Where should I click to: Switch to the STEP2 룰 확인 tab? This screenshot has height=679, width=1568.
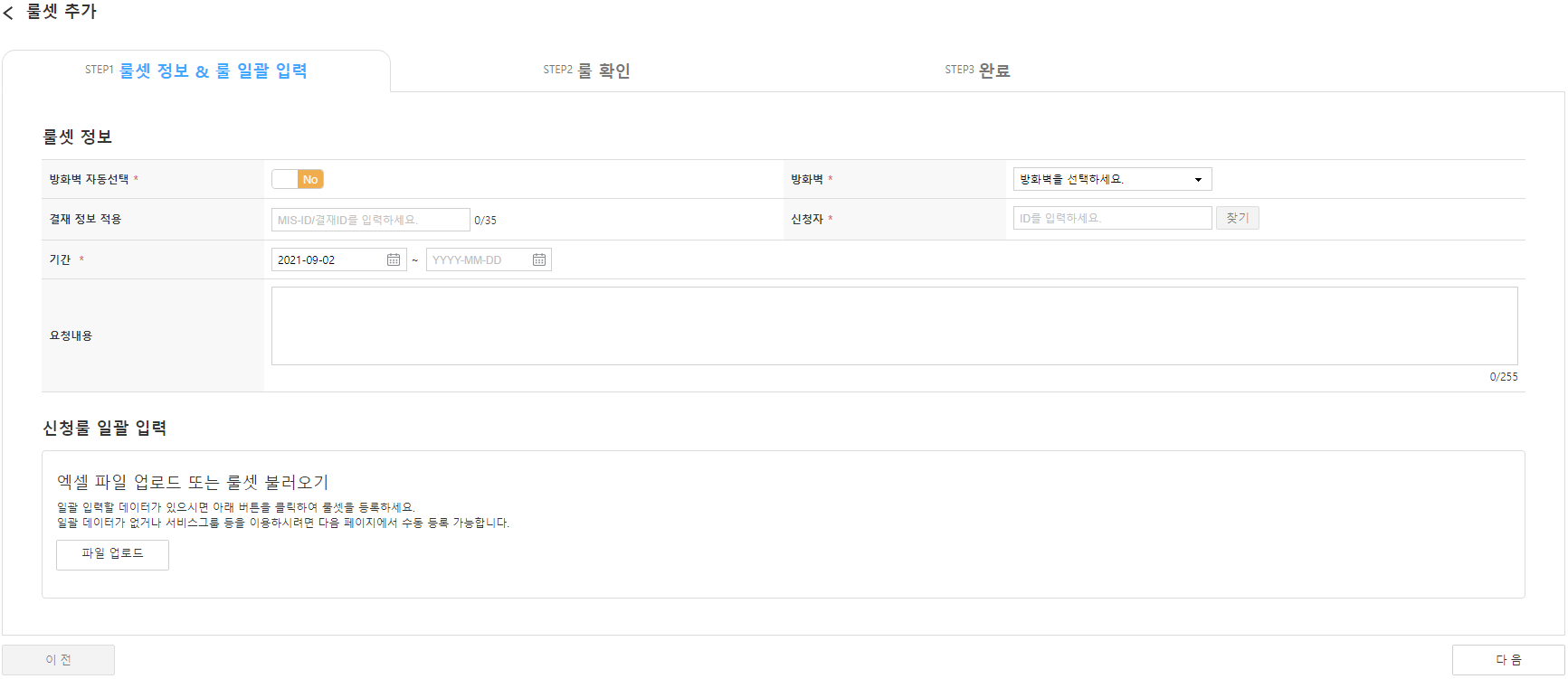586,71
